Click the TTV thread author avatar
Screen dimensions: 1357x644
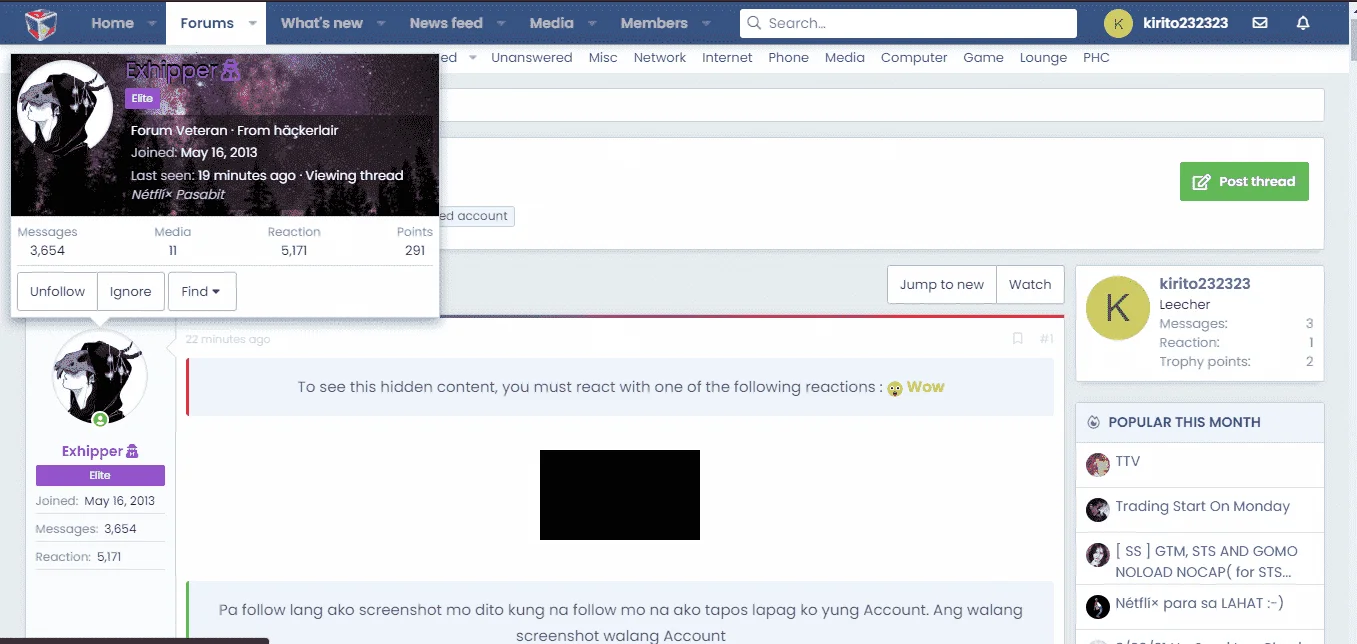tap(1098, 465)
